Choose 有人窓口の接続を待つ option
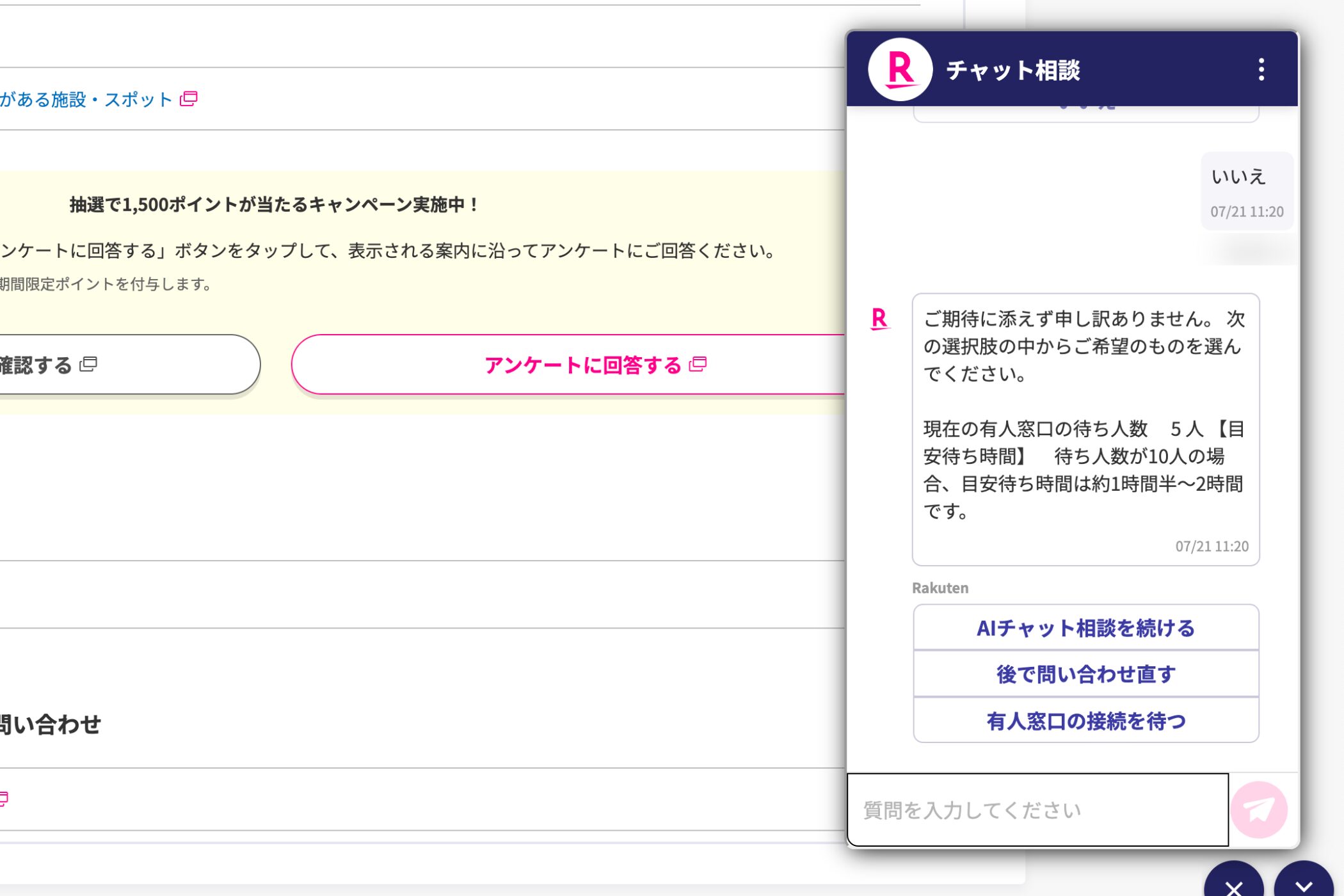The width and height of the screenshot is (1344, 896). 1086,721
